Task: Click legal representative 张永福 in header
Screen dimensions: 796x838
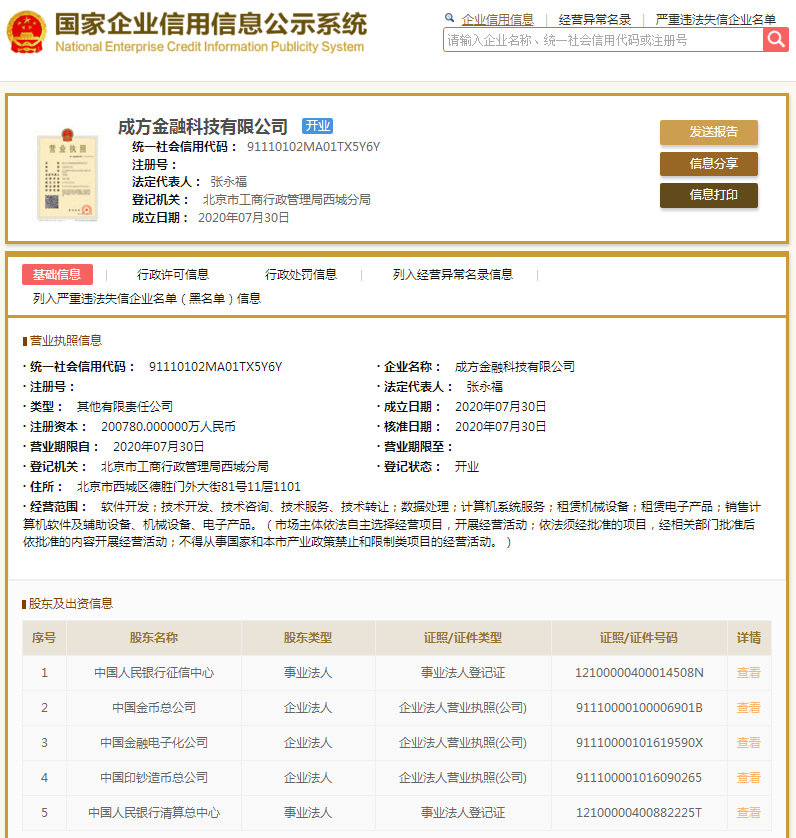Action: (x=229, y=182)
